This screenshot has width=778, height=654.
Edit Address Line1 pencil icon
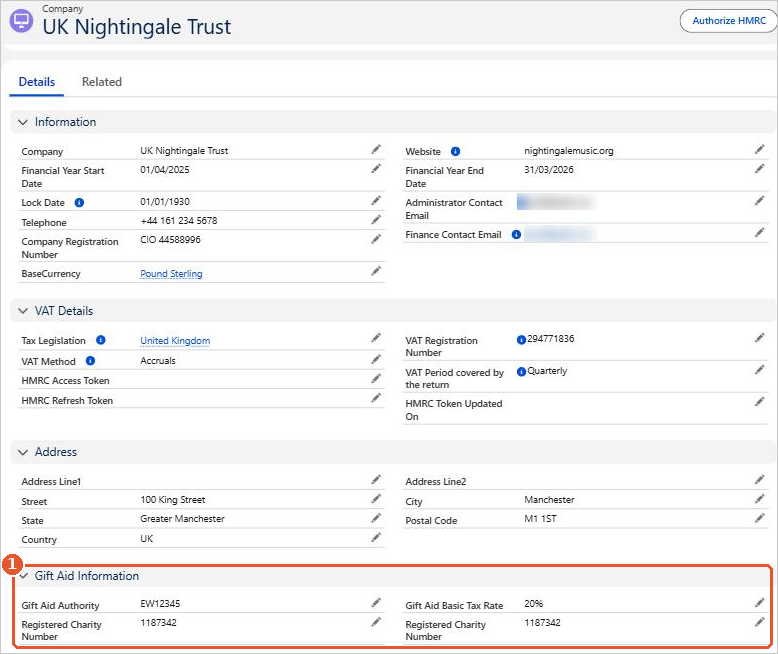coord(376,479)
